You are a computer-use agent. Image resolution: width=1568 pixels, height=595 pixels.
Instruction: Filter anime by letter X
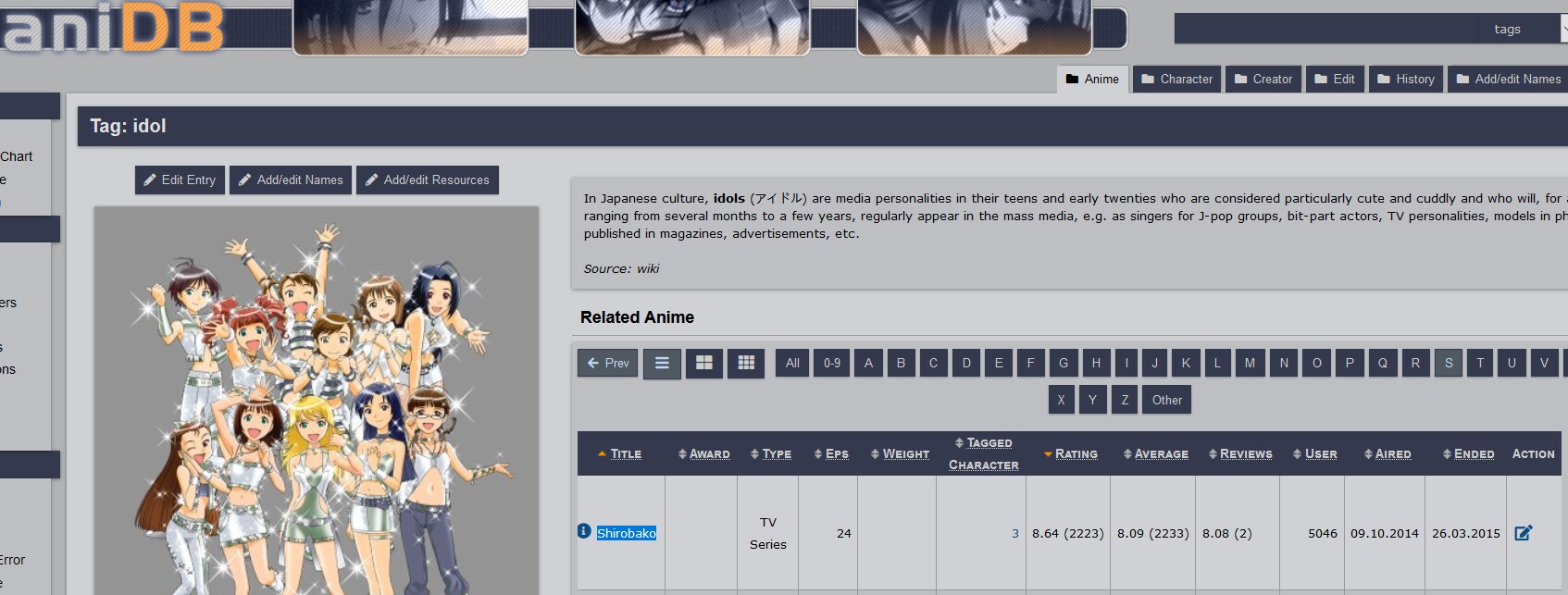click(1061, 400)
